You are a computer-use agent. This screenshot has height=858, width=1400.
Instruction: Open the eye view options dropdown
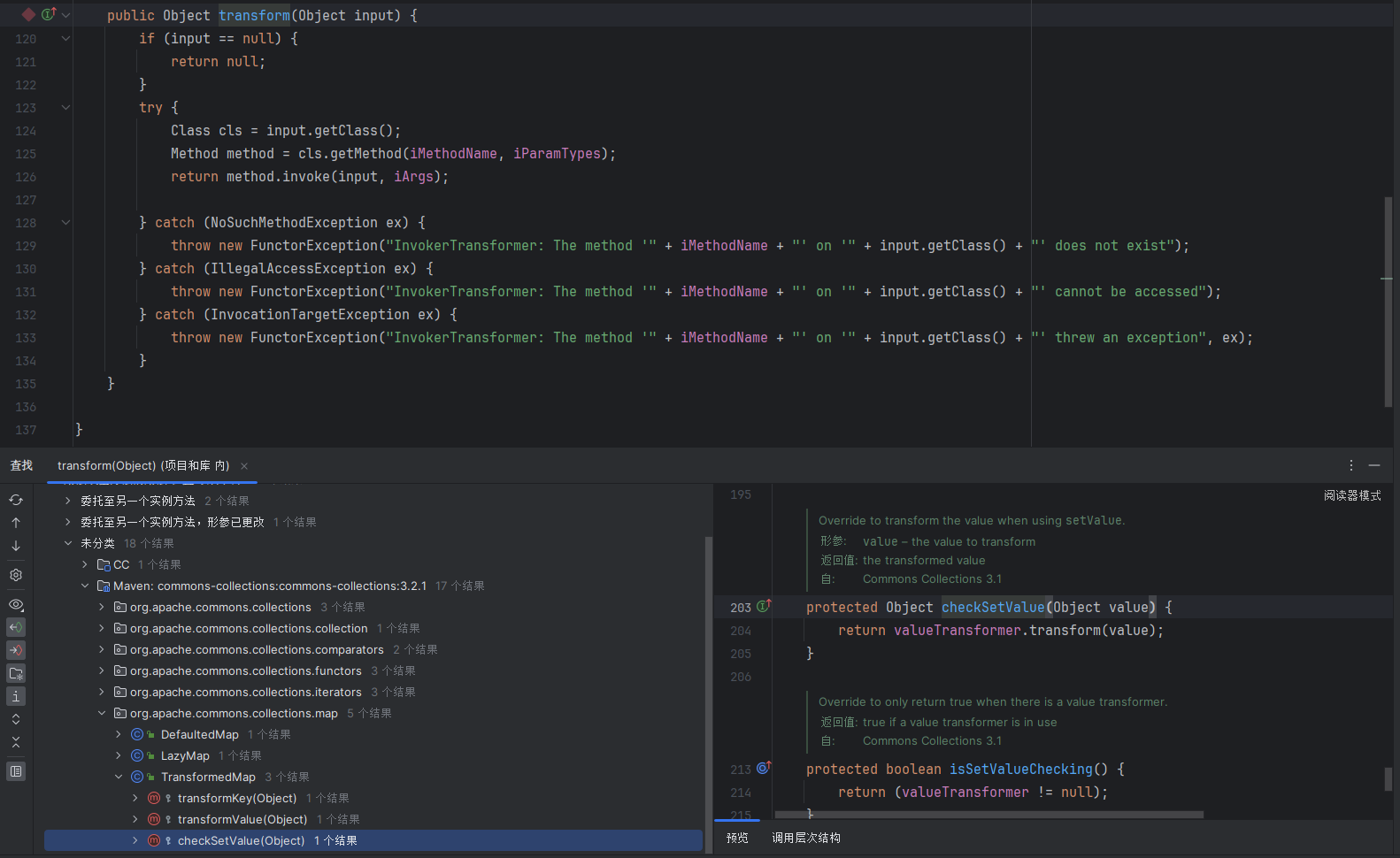click(16, 604)
